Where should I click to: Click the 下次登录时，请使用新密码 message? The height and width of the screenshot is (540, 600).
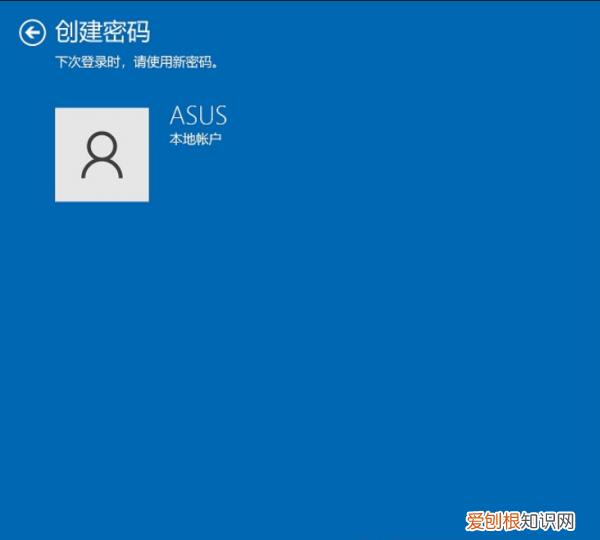pos(137,62)
